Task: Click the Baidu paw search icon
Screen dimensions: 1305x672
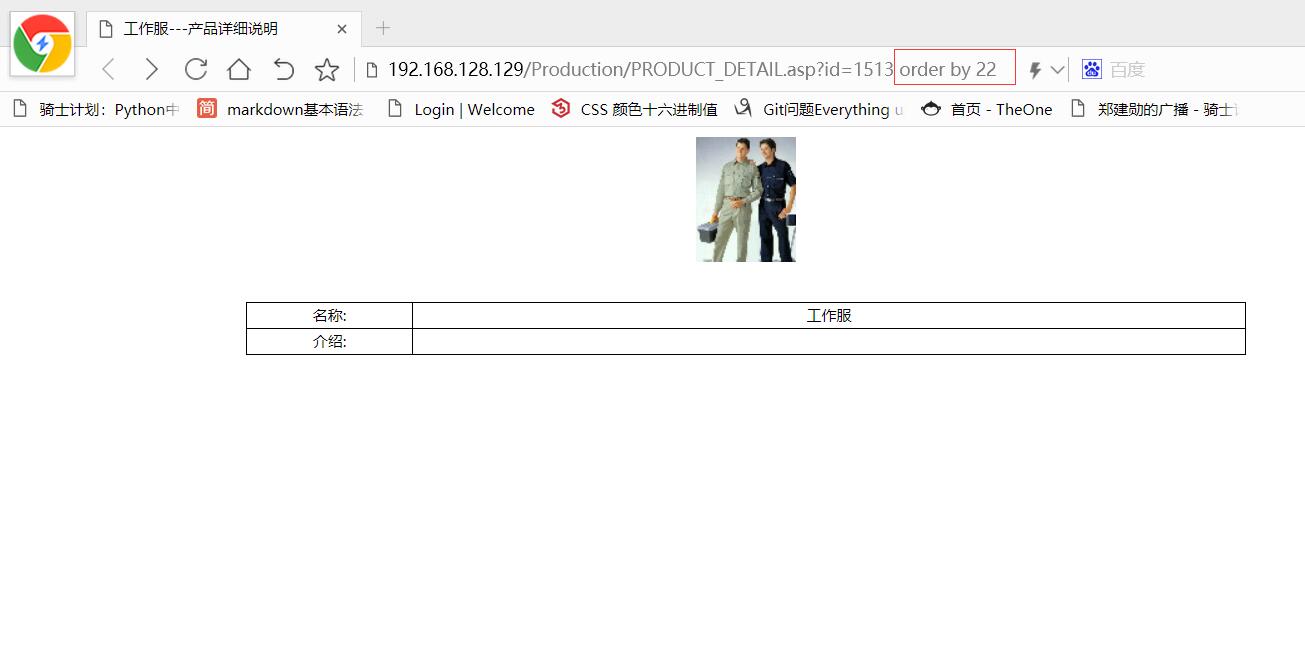Action: (x=1091, y=69)
